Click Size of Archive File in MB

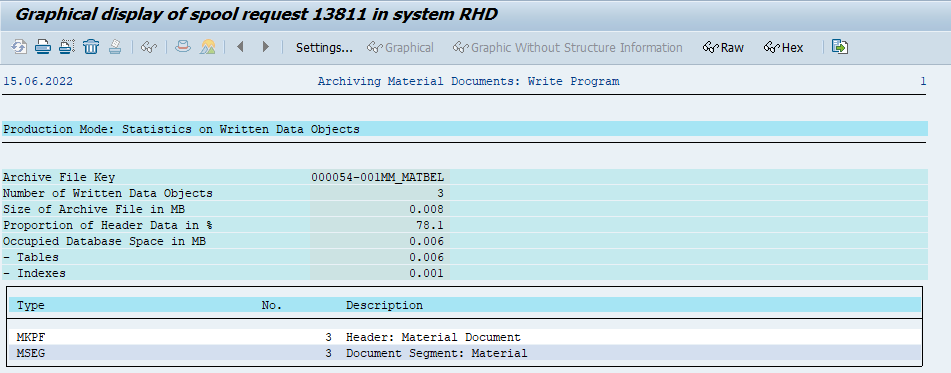pyautogui.click(x=94, y=209)
